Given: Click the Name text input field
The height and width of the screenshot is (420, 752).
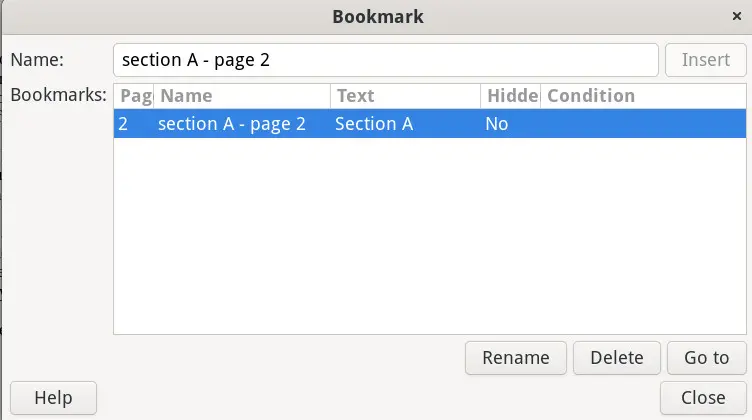Looking at the screenshot, I should coord(385,60).
